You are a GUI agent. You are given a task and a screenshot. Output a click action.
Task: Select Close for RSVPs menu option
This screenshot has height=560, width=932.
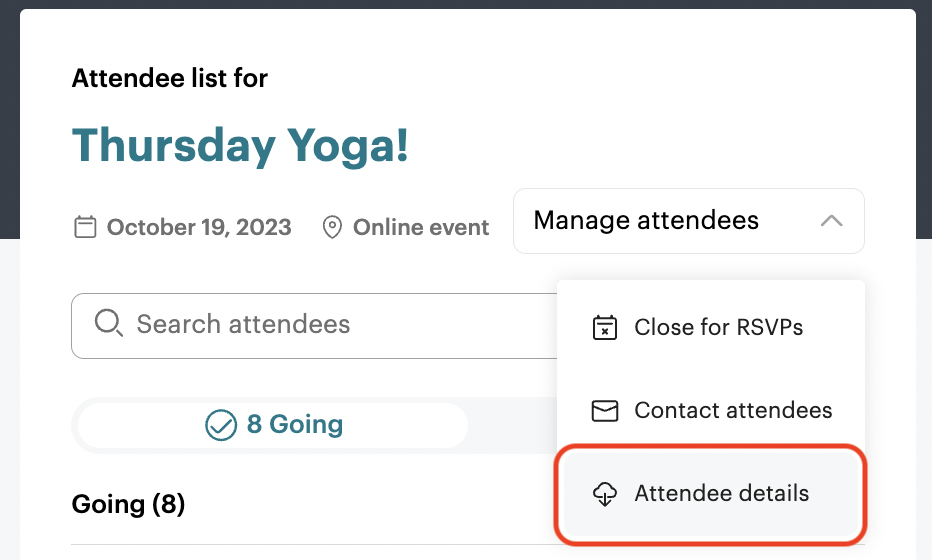[711, 328]
